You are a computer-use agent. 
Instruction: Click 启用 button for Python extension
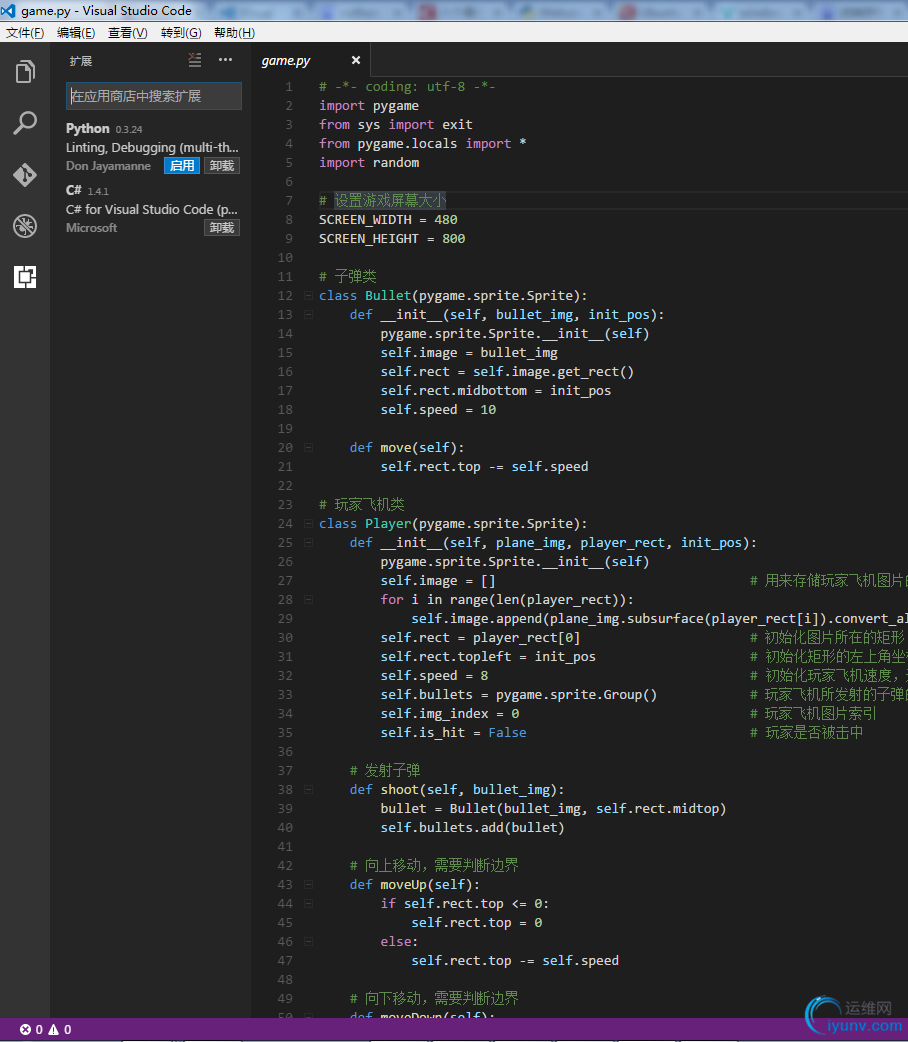(x=182, y=166)
